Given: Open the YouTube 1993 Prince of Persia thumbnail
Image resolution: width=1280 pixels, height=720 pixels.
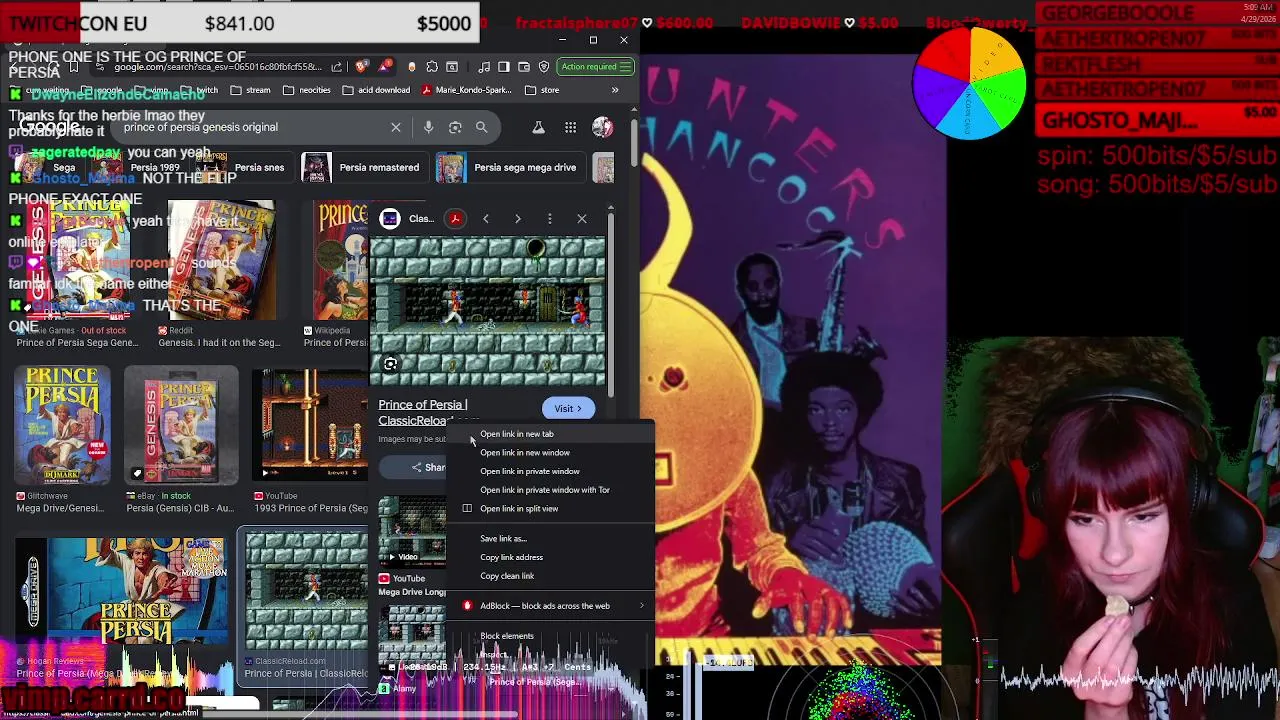Looking at the screenshot, I should pyautogui.click(x=310, y=425).
